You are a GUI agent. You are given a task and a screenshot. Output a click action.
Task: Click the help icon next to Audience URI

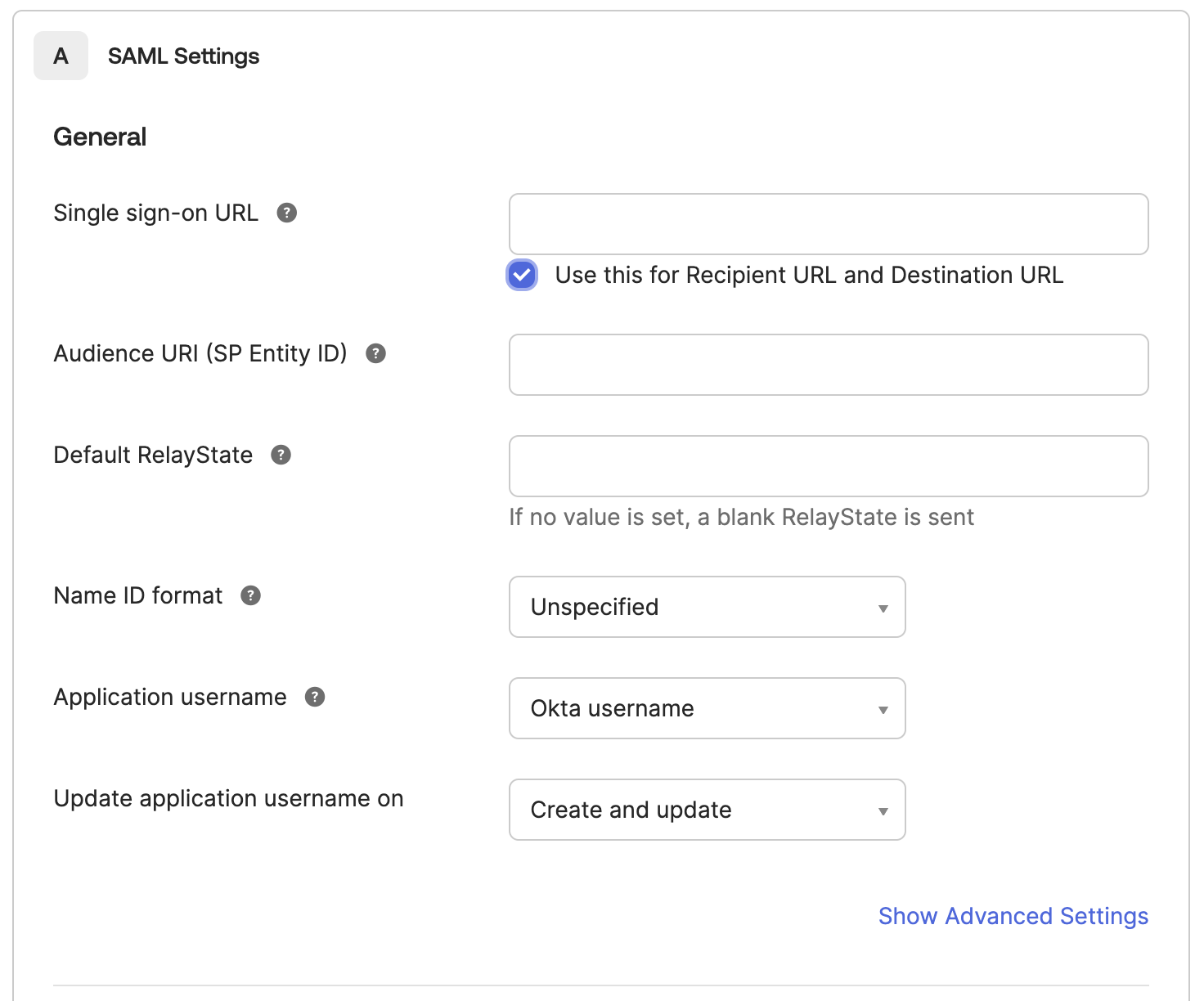(x=375, y=353)
